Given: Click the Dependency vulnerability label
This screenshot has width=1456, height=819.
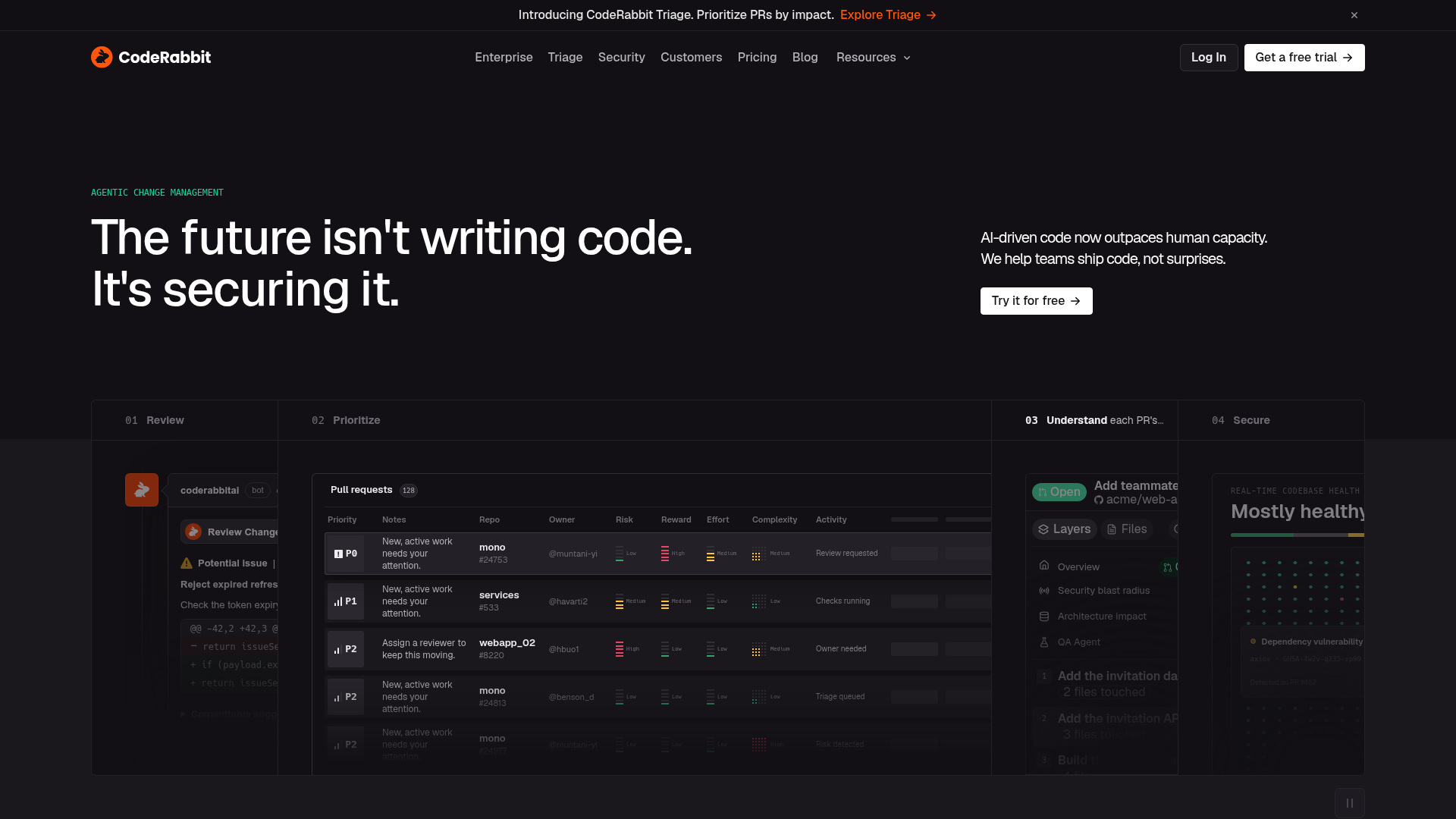Looking at the screenshot, I should pos(1312,642).
